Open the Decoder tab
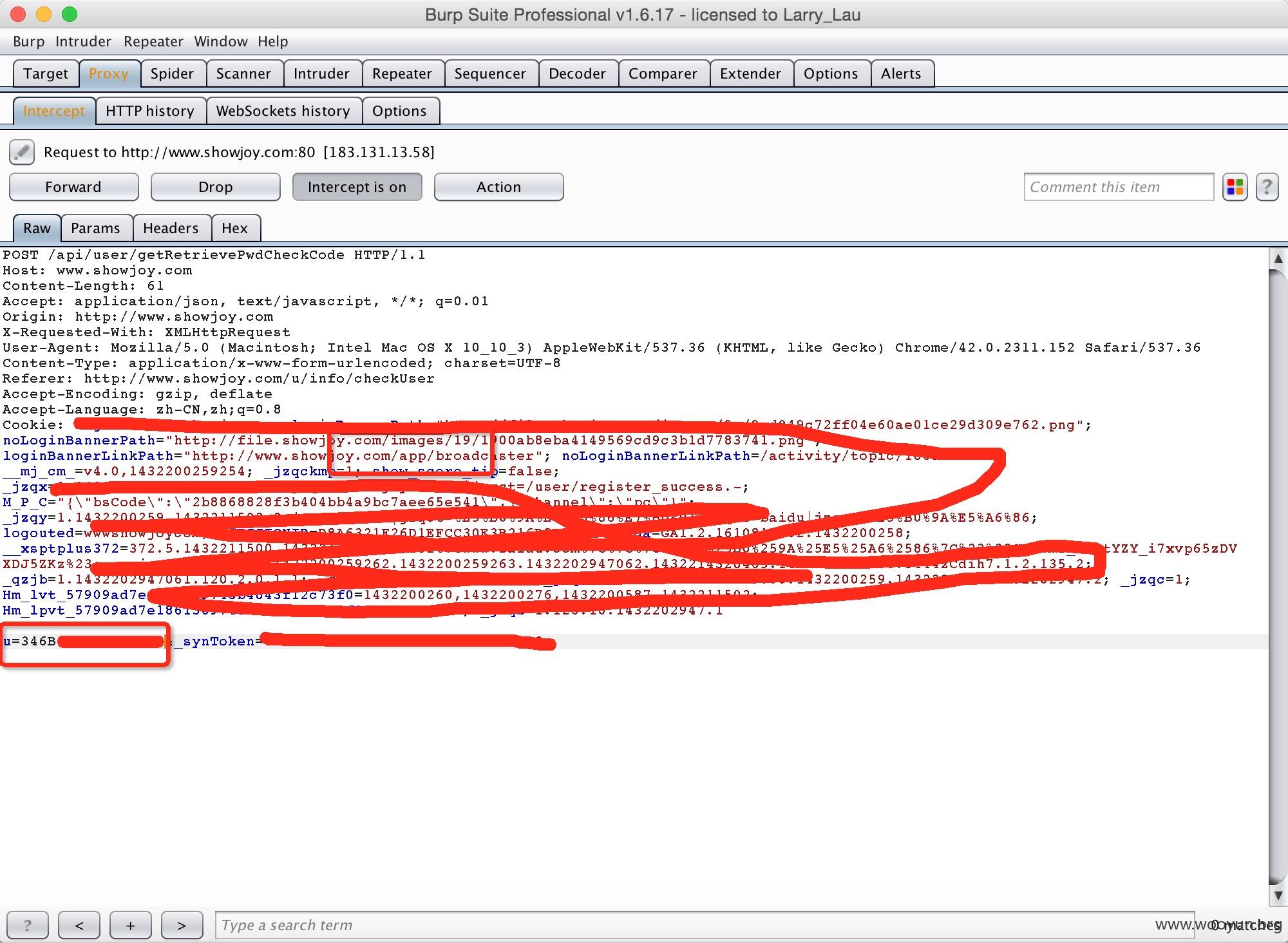This screenshot has height=943, width=1288. tap(577, 73)
